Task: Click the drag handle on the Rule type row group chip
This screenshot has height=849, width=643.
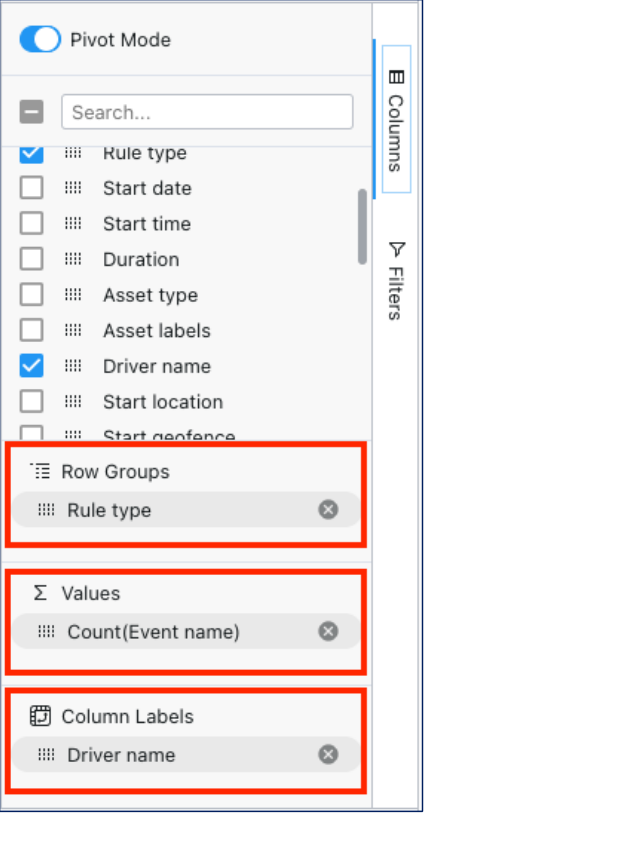Action: point(46,510)
